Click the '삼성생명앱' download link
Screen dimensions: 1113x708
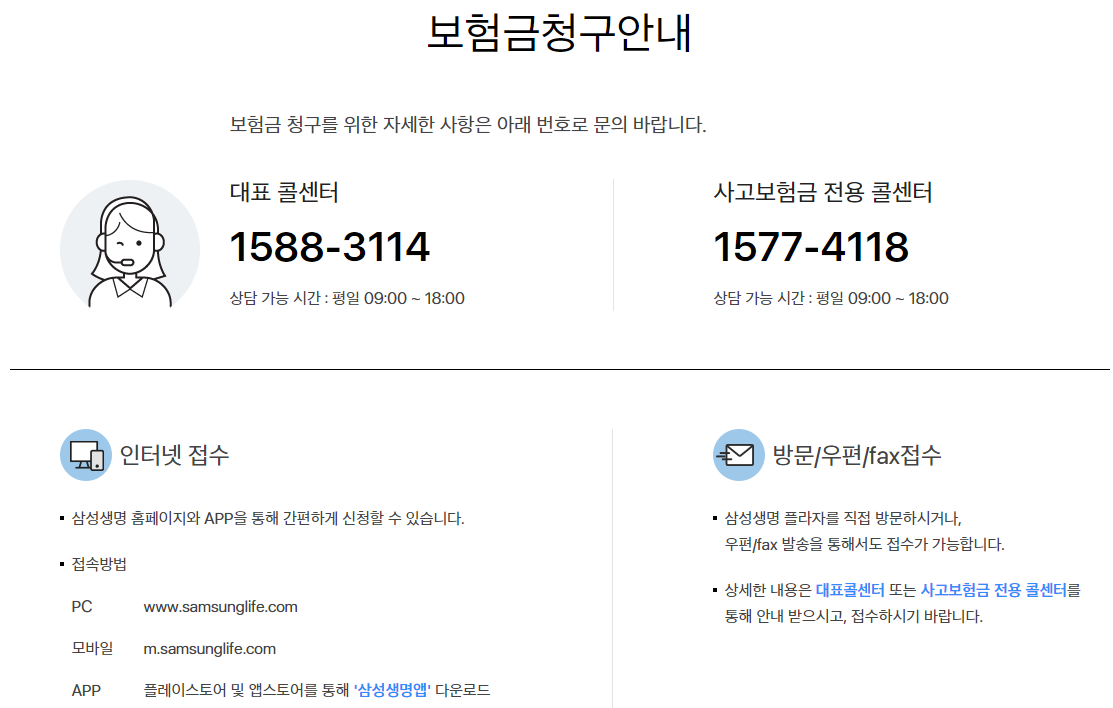click(392, 690)
